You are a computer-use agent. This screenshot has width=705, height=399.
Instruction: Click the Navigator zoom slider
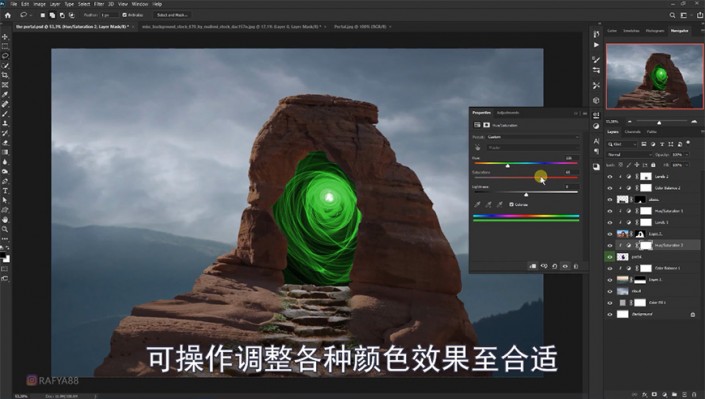click(x=659, y=122)
